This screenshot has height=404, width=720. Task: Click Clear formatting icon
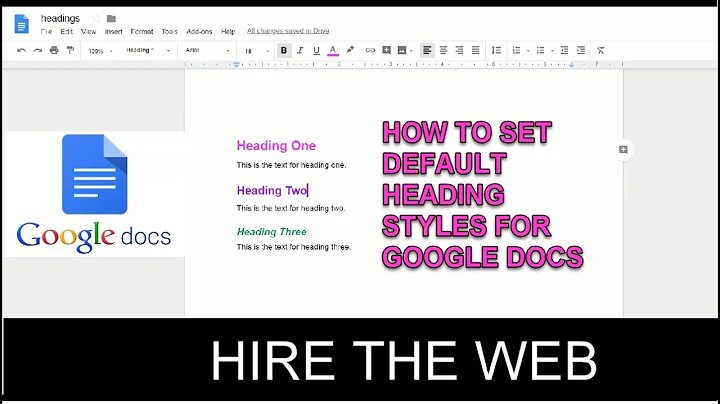coord(601,50)
